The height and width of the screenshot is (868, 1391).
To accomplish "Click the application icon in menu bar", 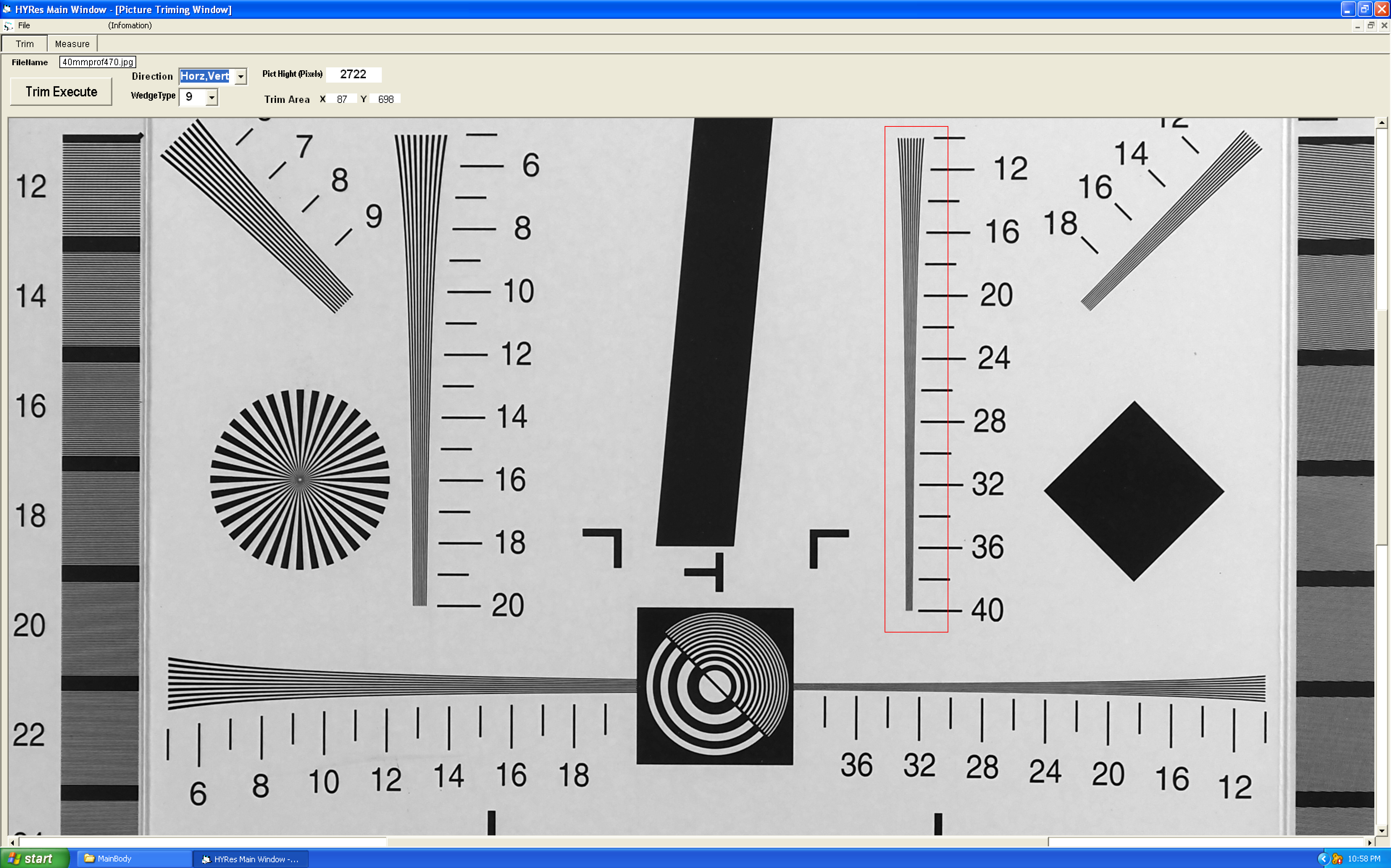I will (8, 26).
